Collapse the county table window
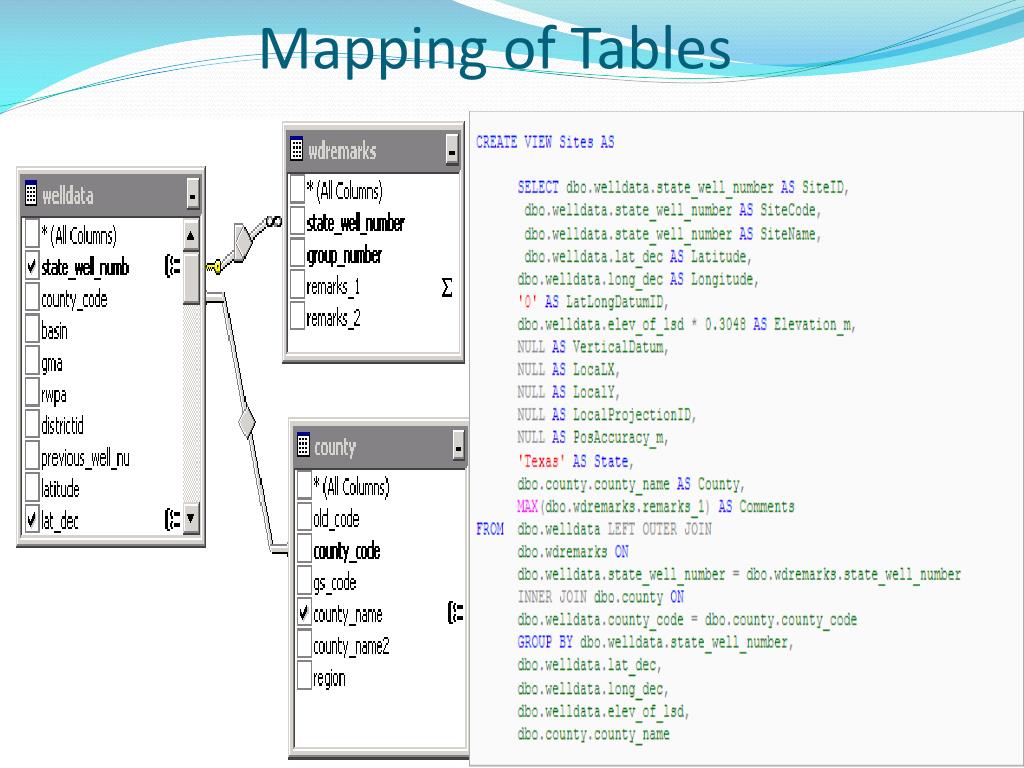Screen dimensions: 1024x768 pyautogui.click(x=457, y=447)
